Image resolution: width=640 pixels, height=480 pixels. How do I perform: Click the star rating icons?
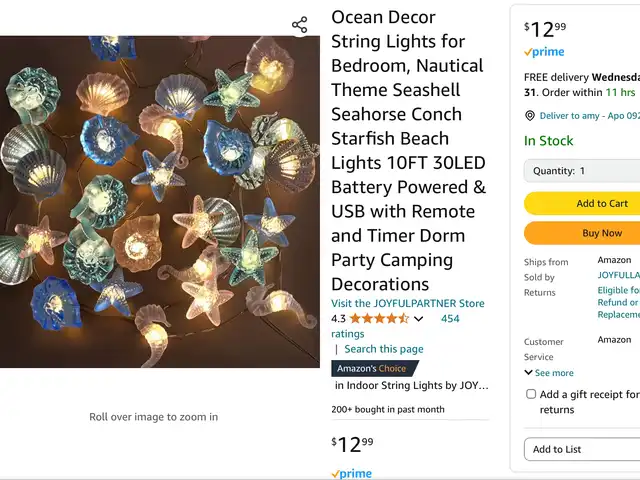point(379,319)
